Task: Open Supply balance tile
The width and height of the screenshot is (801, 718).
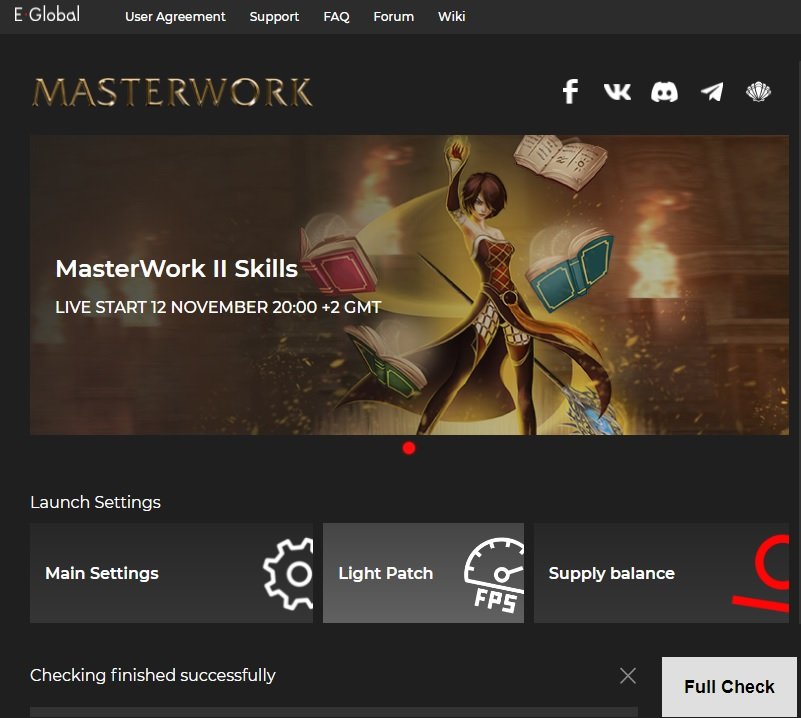Action: pos(661,573)
